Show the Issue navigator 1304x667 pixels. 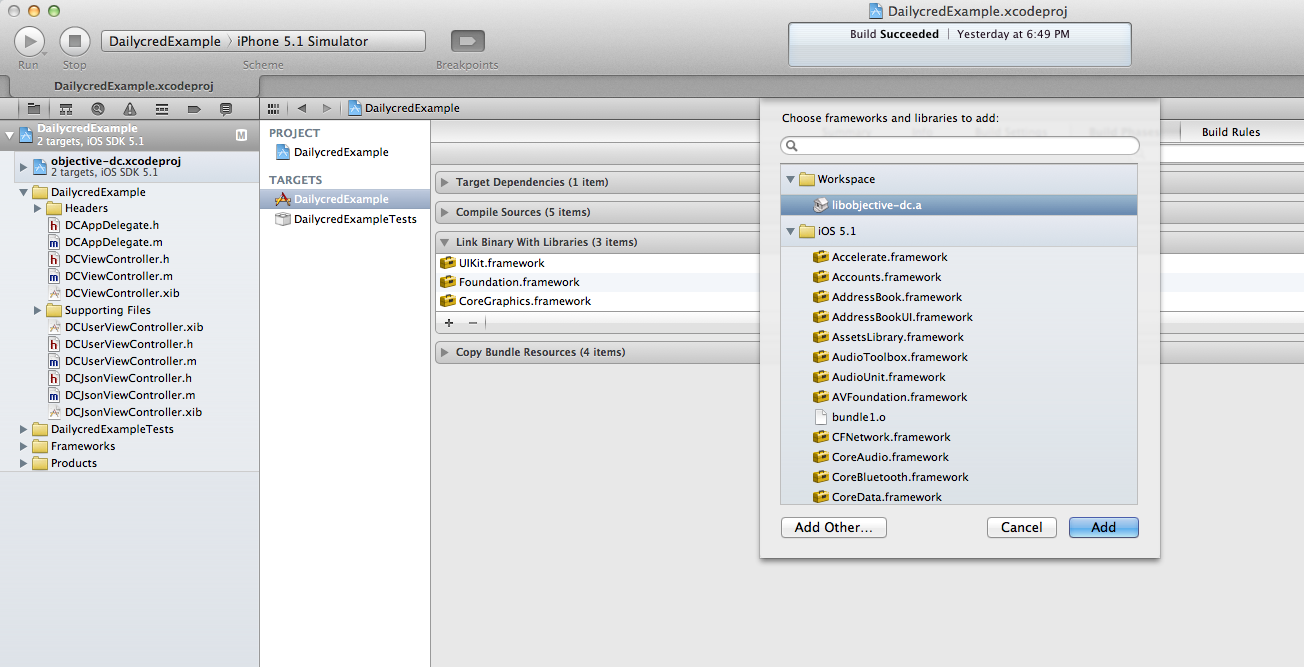point(130,108)
